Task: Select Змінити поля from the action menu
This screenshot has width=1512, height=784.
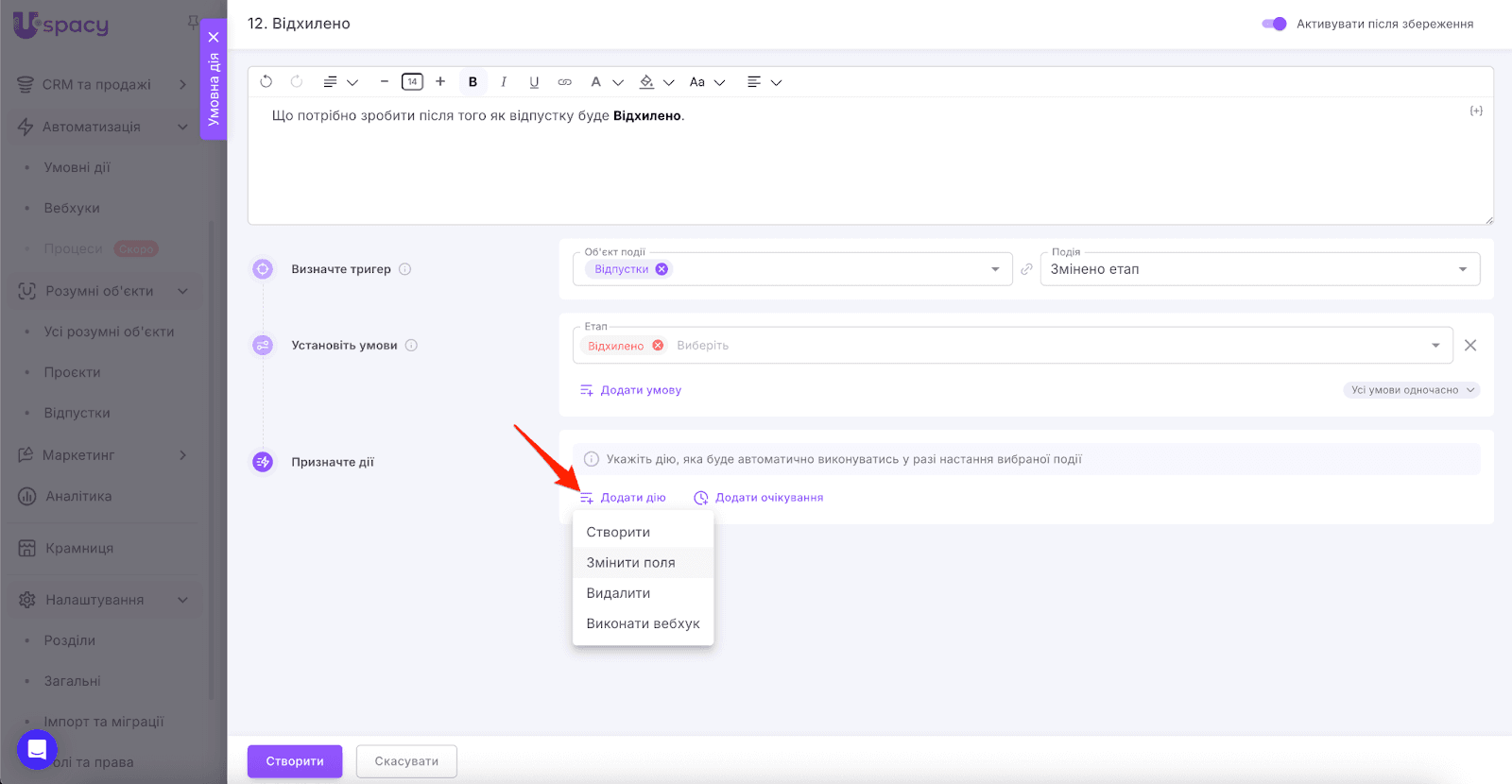Action: (630, 563)
